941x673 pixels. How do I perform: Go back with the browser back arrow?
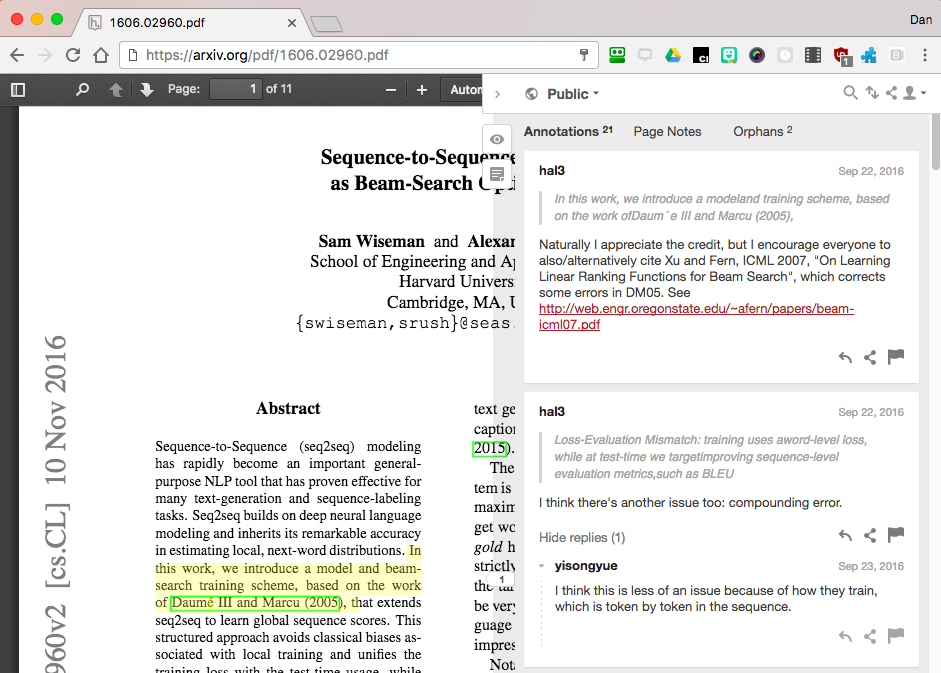click(17, 55)
